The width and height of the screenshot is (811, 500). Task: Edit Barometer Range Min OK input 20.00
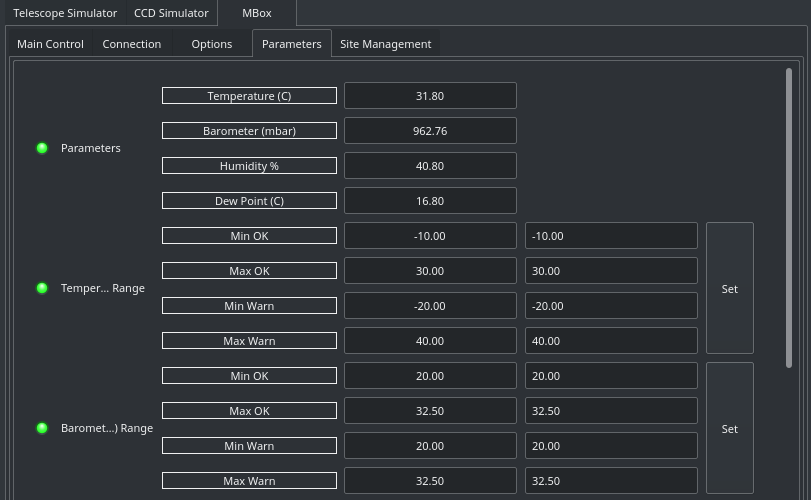[611, 376]
